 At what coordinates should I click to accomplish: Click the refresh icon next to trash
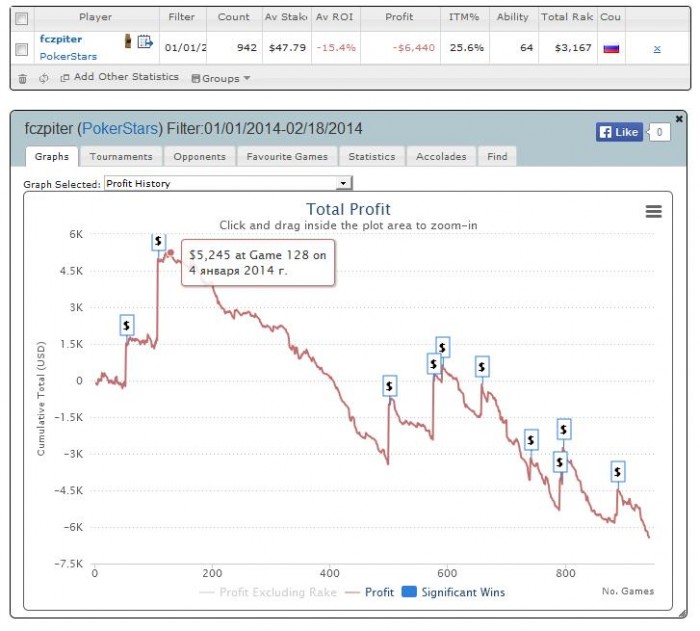pyautogui.click(x=43, y=79)
